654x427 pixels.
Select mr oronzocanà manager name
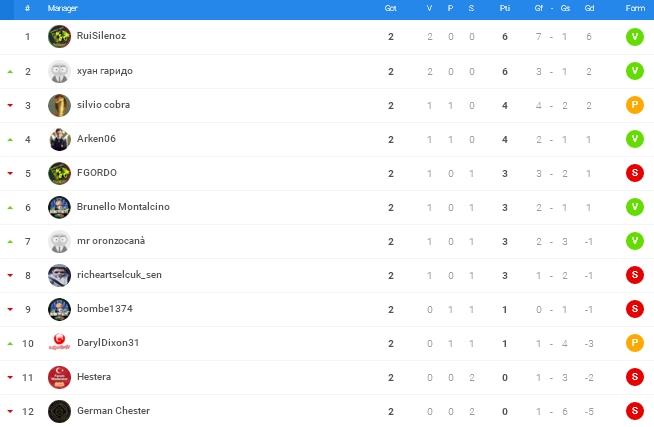(x=110, y=241)
